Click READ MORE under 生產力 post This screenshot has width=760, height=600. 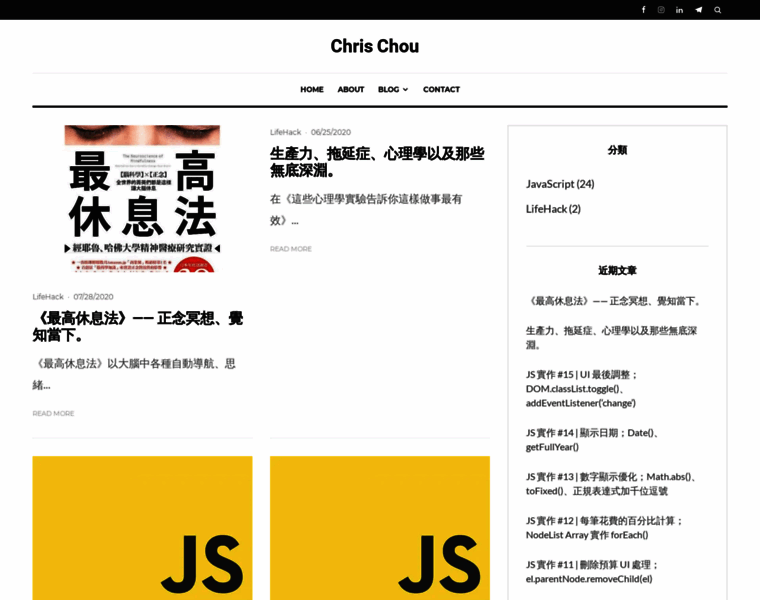point(291,249)
